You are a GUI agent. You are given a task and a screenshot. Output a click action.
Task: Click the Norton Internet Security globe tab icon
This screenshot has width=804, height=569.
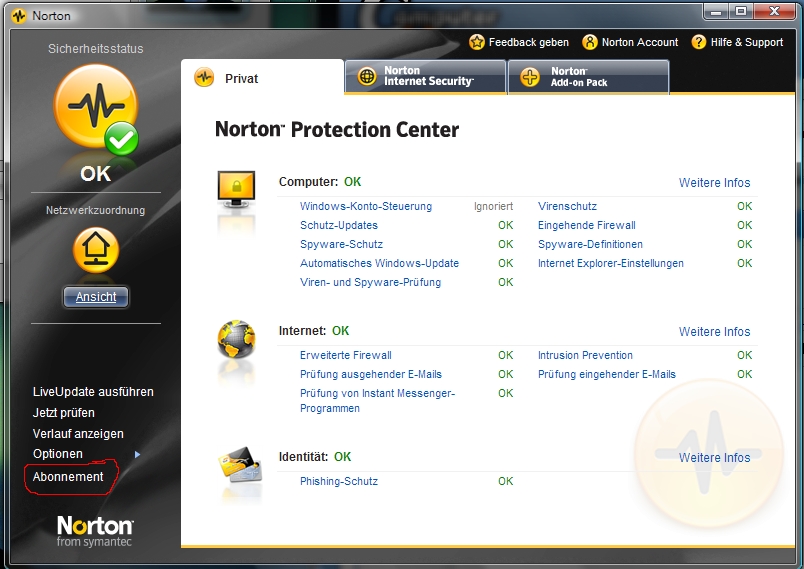(x=367, y=77)
